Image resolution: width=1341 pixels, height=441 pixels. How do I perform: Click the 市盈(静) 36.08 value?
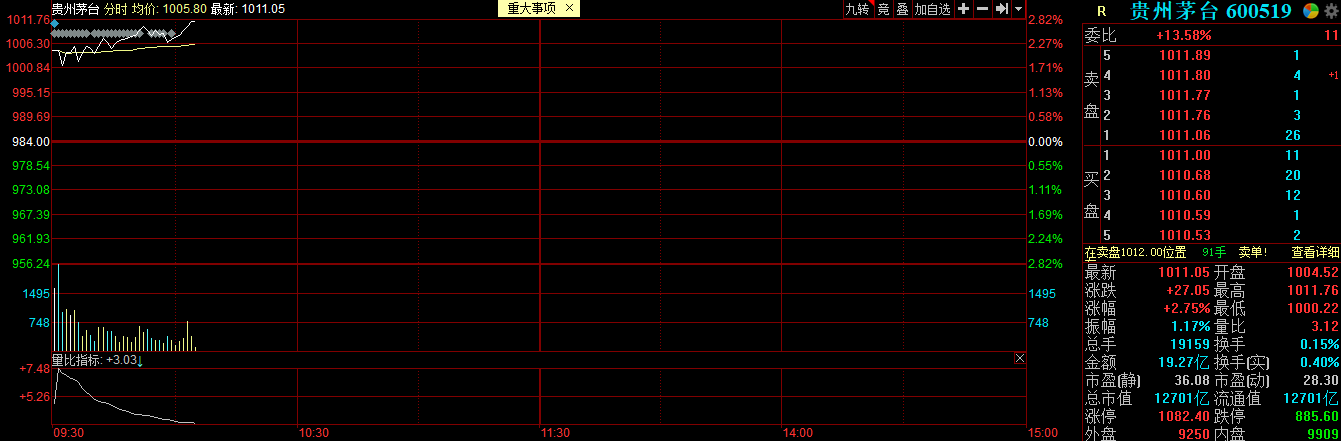[1194, 380]
